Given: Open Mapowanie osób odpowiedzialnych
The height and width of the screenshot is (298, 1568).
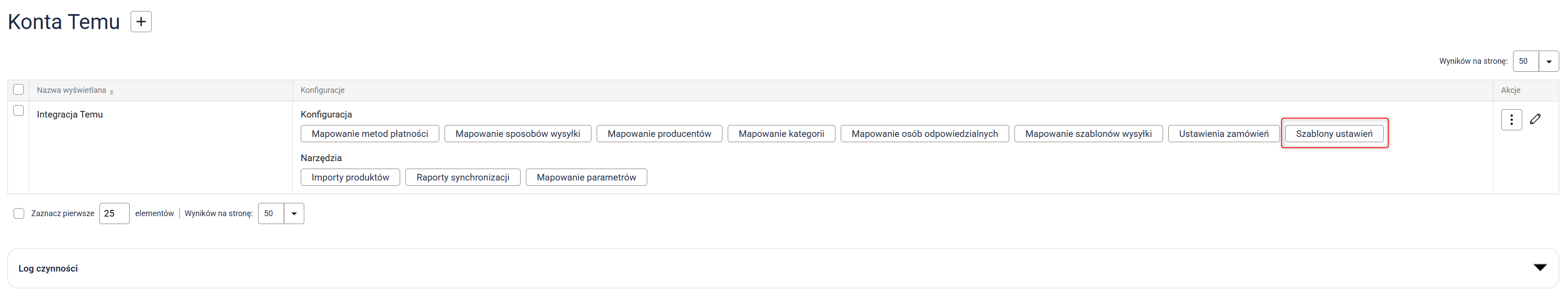Looking at the screenshot, I should [924, 133].
